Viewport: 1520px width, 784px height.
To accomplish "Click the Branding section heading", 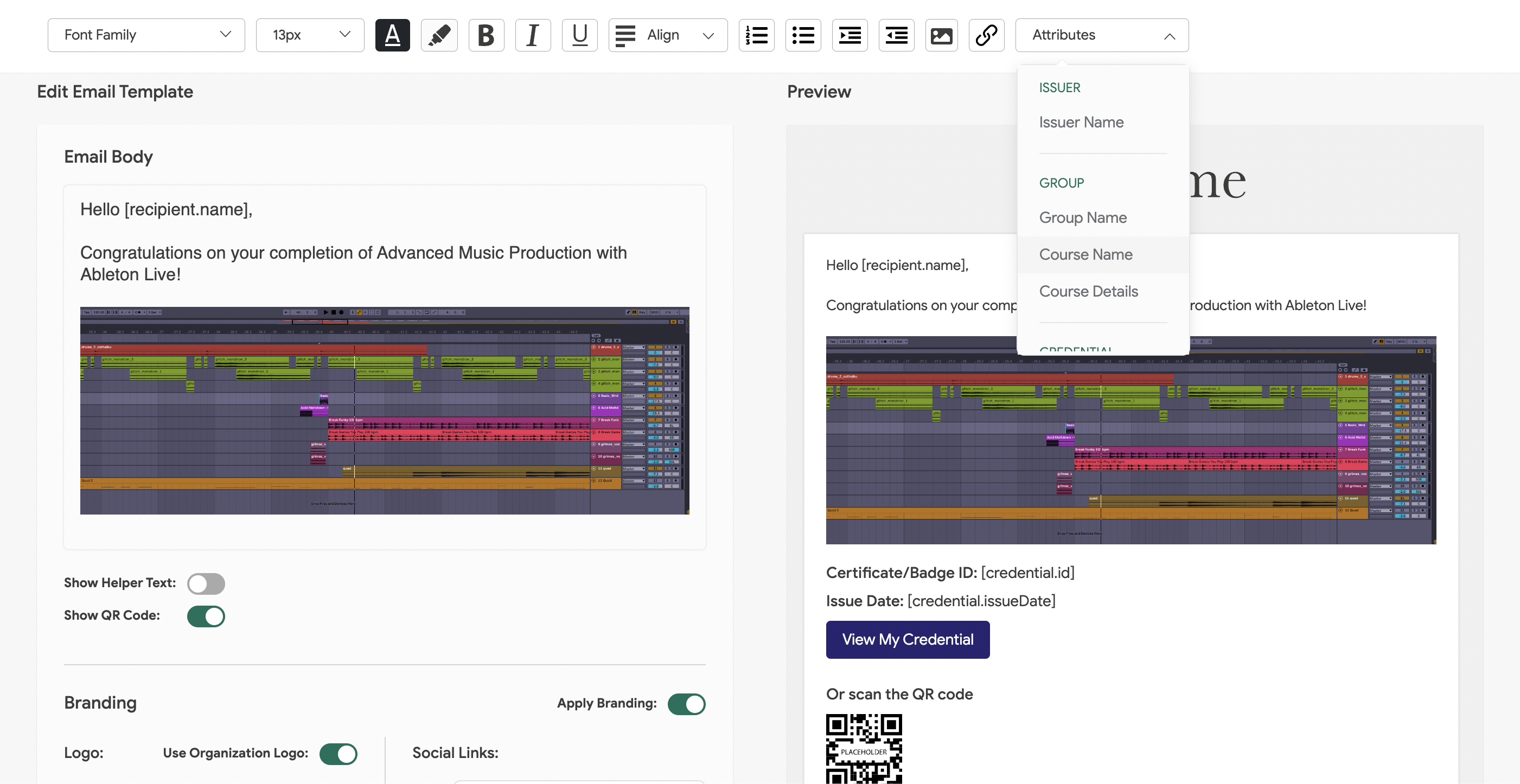I will [x=100, y=703].
